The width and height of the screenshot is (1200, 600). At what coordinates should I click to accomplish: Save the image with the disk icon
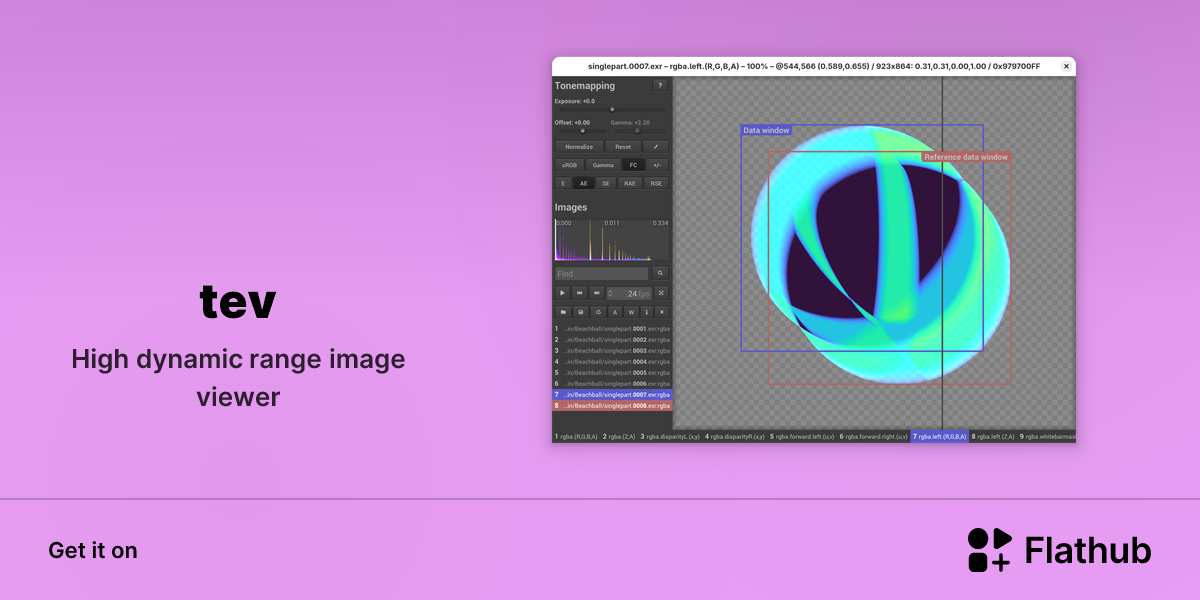pos(581,312)
